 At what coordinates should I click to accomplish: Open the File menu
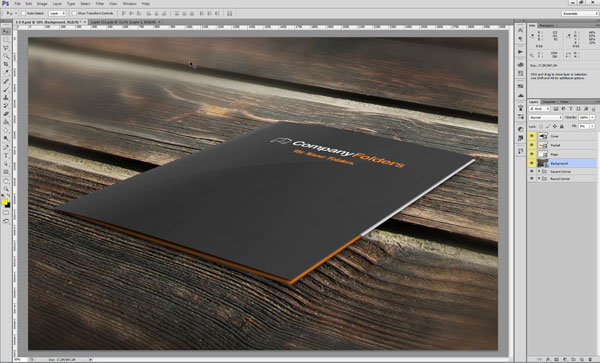(18, 3)
